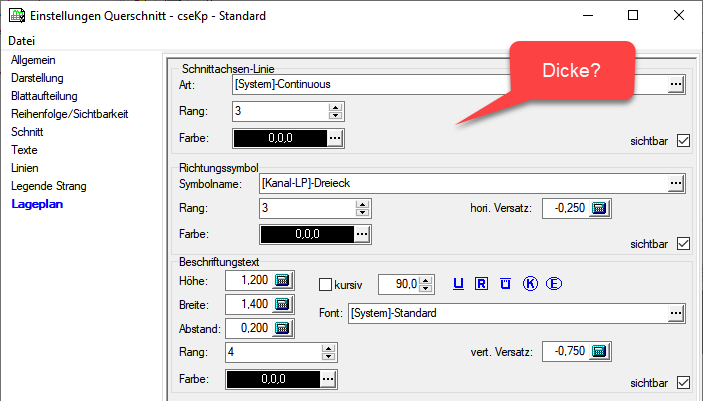
Task: Open Symbolname browse button for Dreieck
Action: 677,184
